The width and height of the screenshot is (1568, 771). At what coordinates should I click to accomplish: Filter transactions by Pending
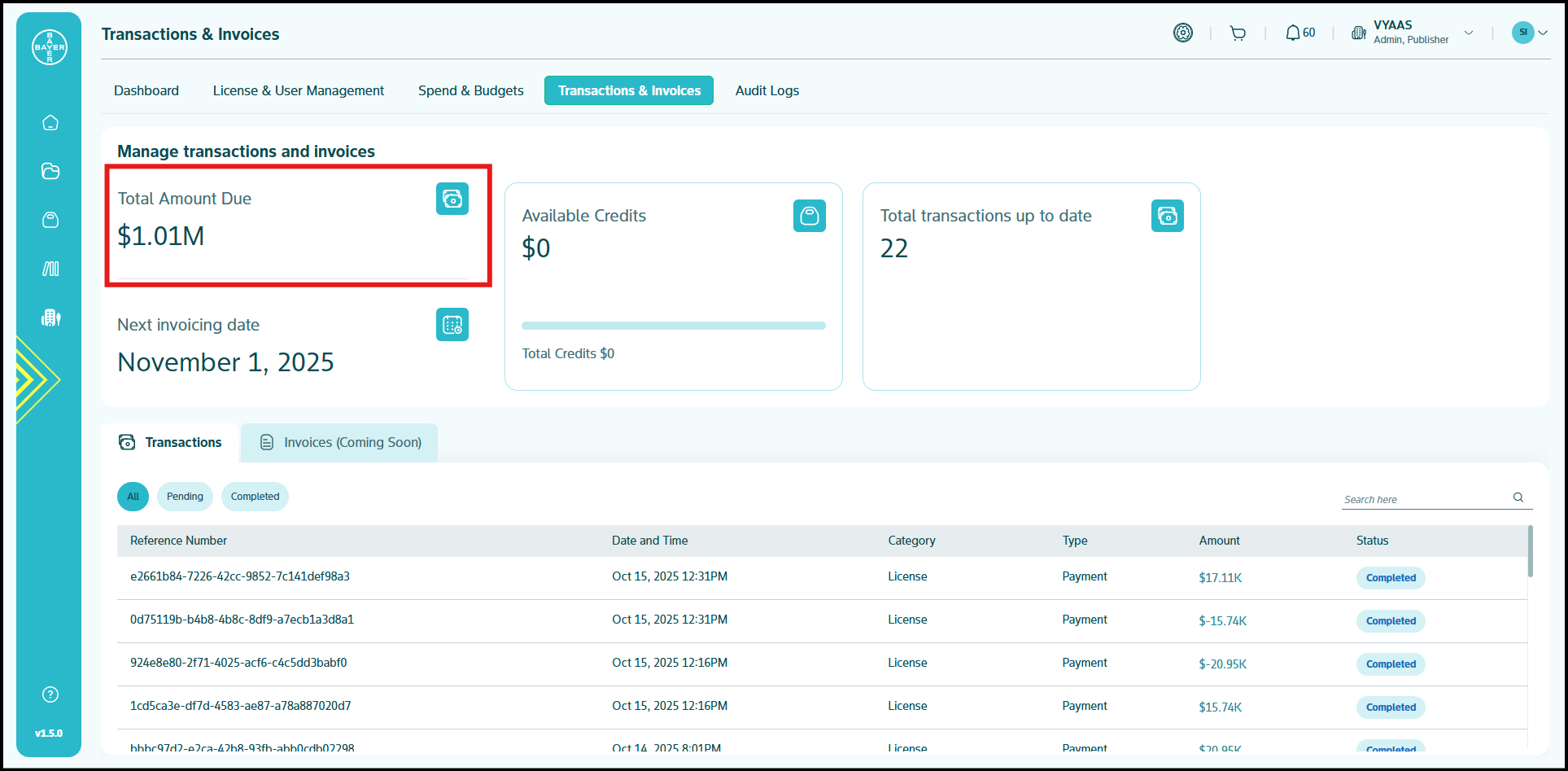coord(185,497)
